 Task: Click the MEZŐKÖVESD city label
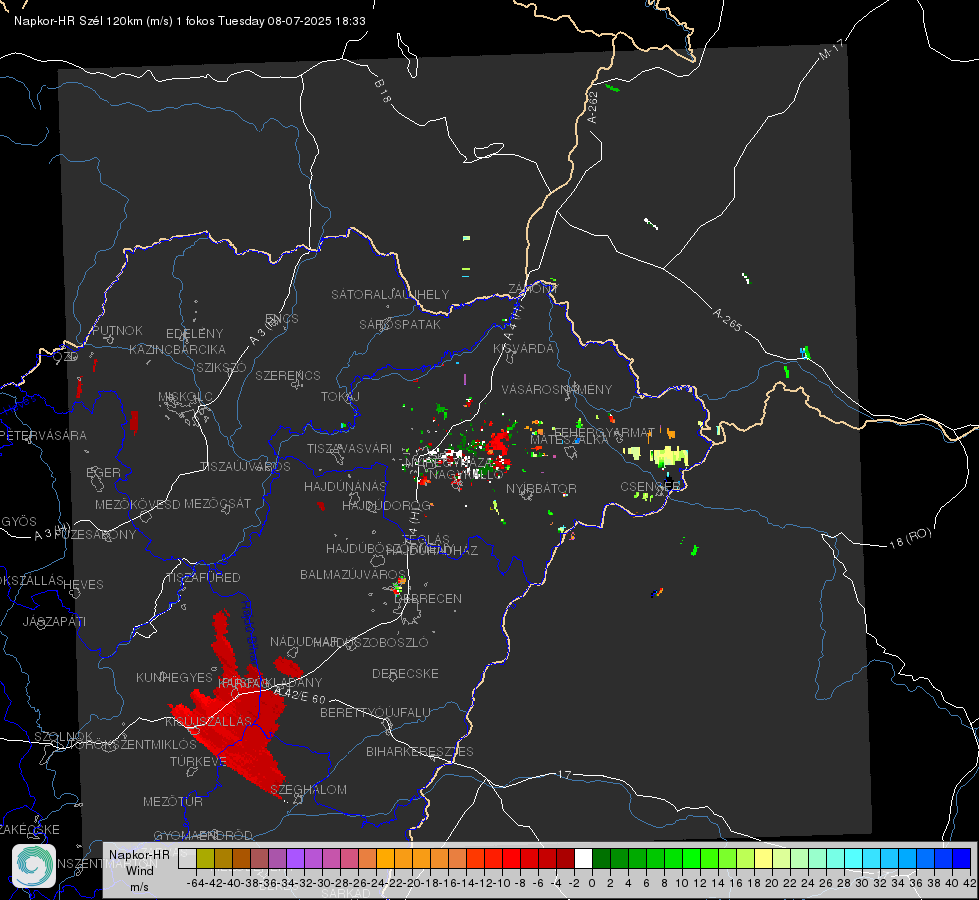(x=137, y=504)
